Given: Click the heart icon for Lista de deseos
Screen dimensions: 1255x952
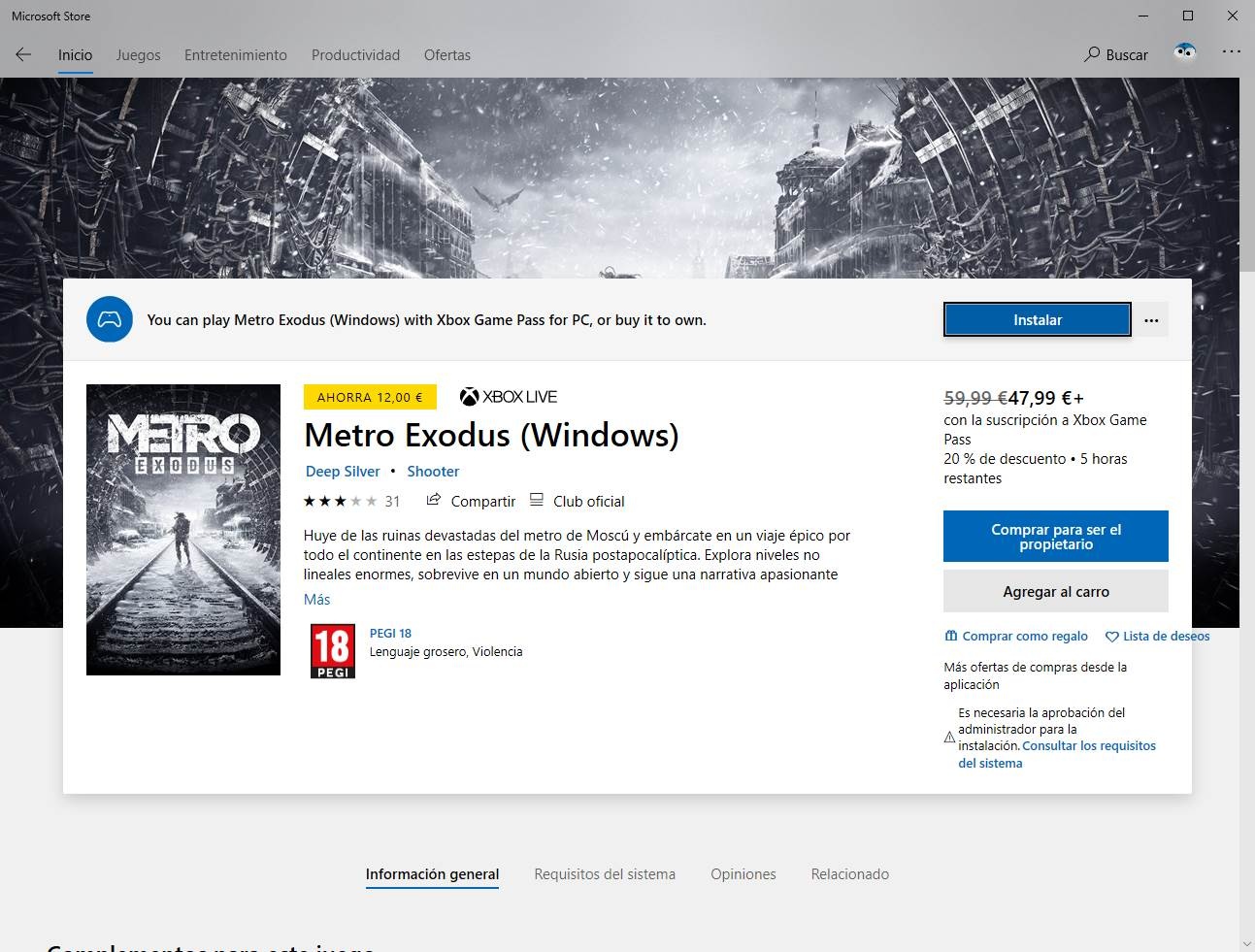Looking at the screenshot, I should (1112, 637).
